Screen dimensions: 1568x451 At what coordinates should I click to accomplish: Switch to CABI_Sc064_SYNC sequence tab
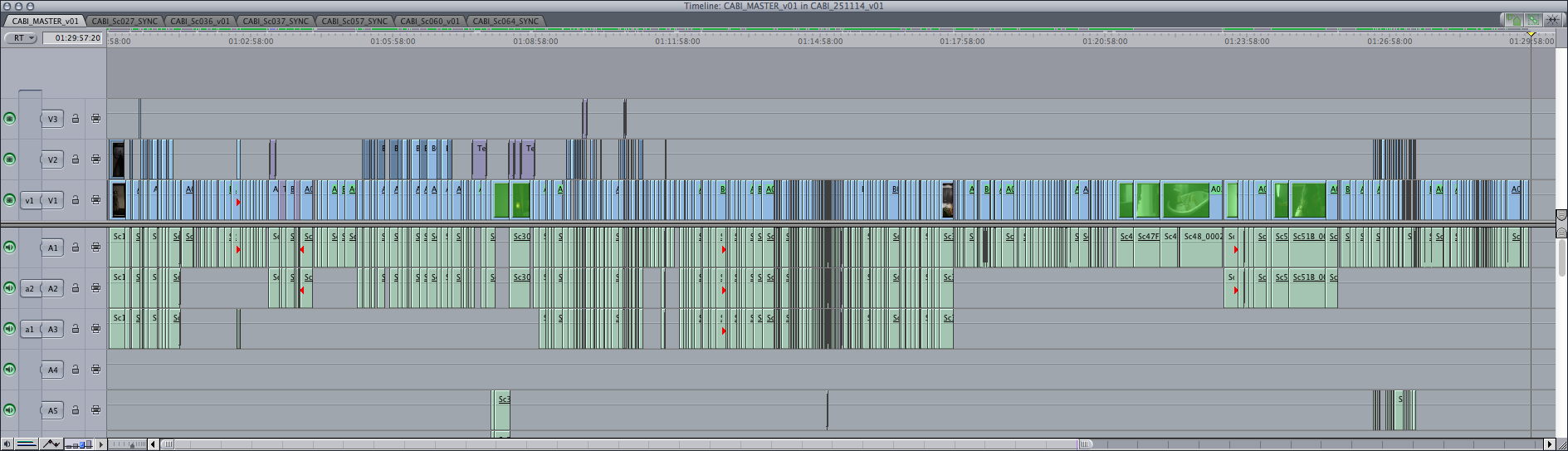(x=506, y=21)
